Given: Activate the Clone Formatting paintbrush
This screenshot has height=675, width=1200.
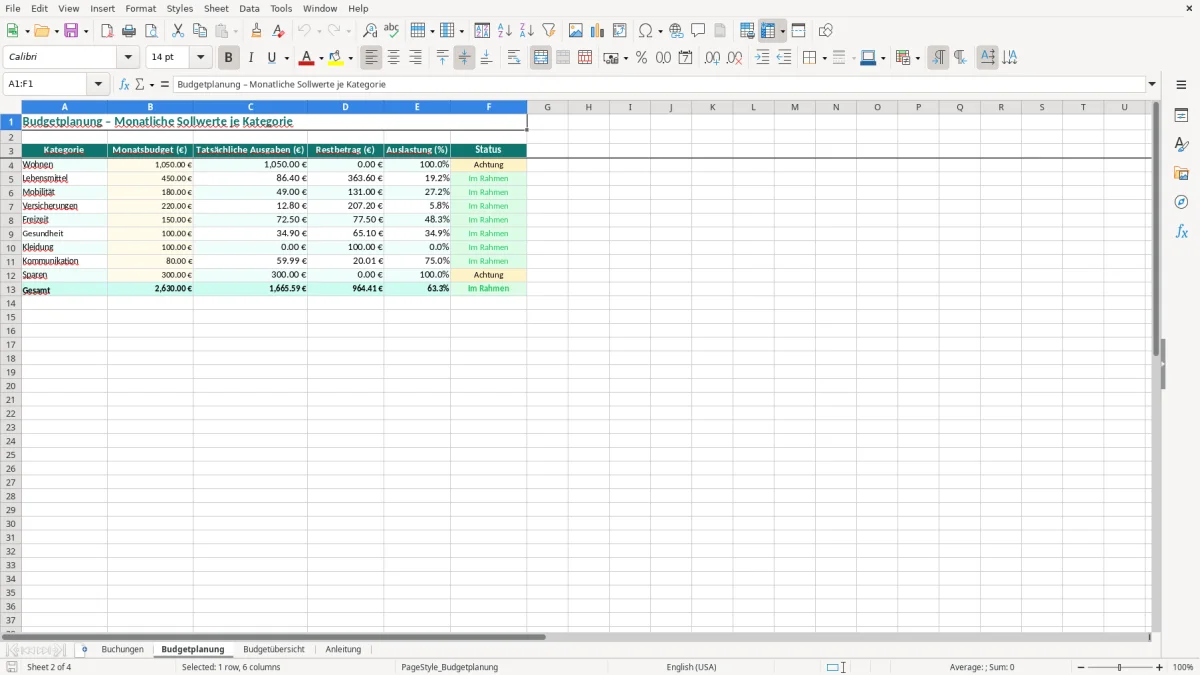Looking at the screenshot, I should tap(257, 31).
